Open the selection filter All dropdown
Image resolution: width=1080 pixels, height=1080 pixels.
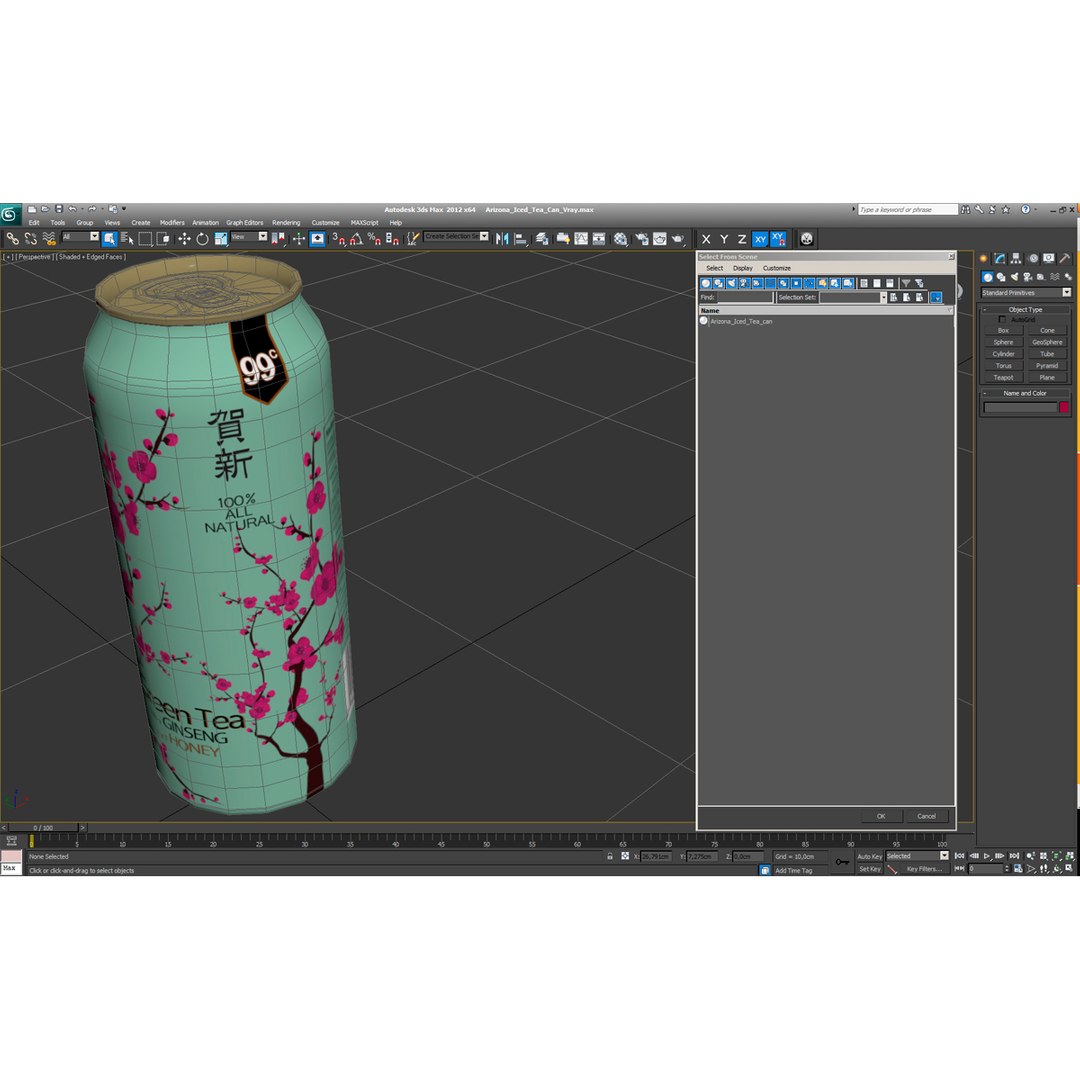[81, 237]
